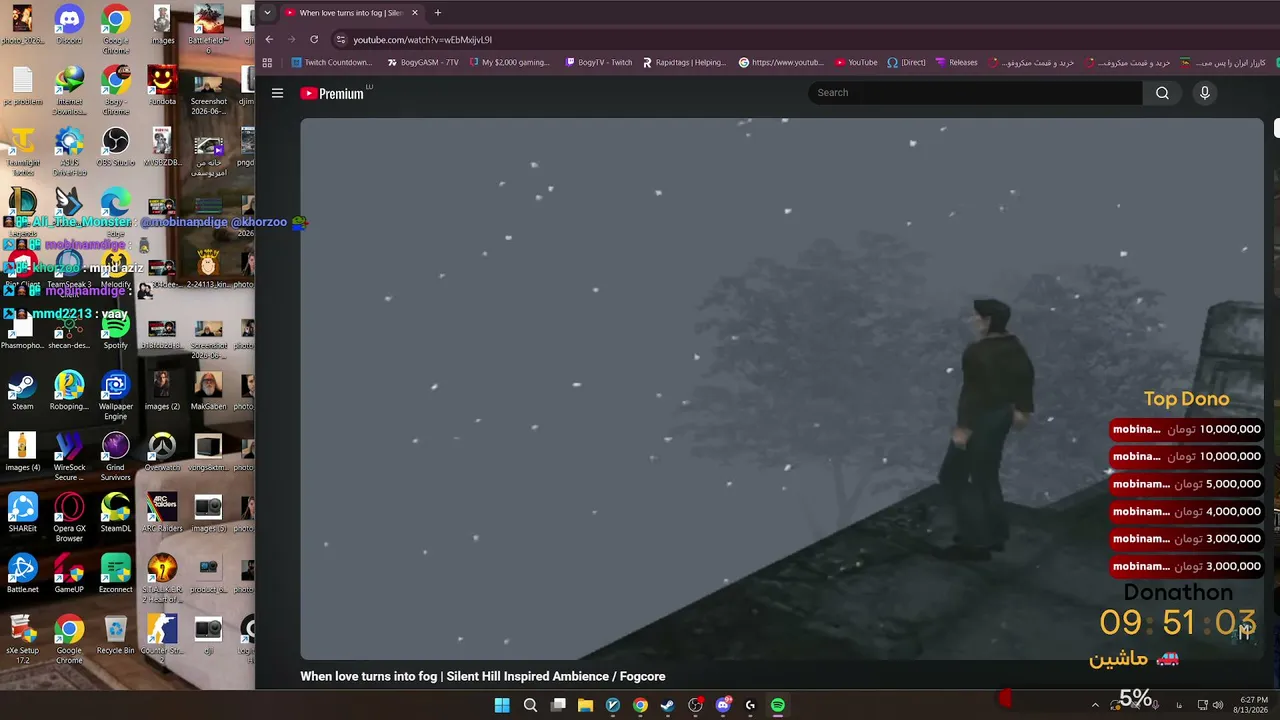Open sXe Setup 17.2 installer icon
The width and height of the screenshot is (1280, 720).
22,640
